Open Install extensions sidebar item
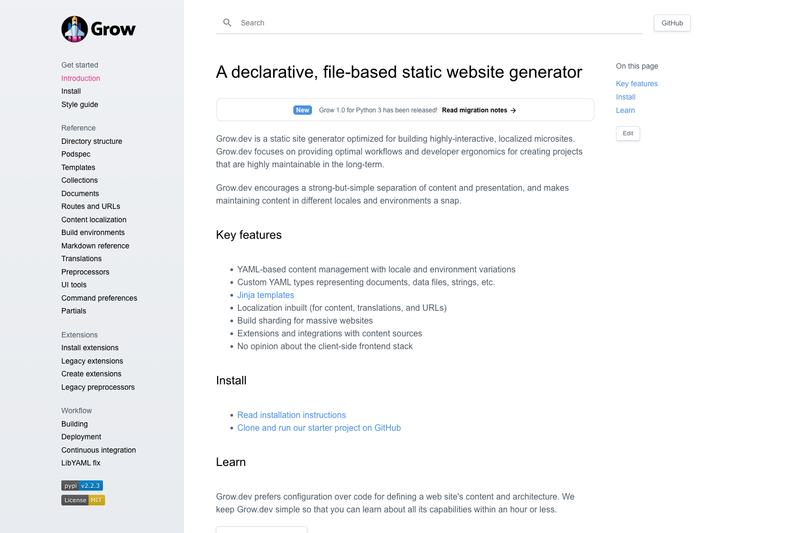Viewport: 800px width, 533px height. pyautogui.click(x=90, y=348)
